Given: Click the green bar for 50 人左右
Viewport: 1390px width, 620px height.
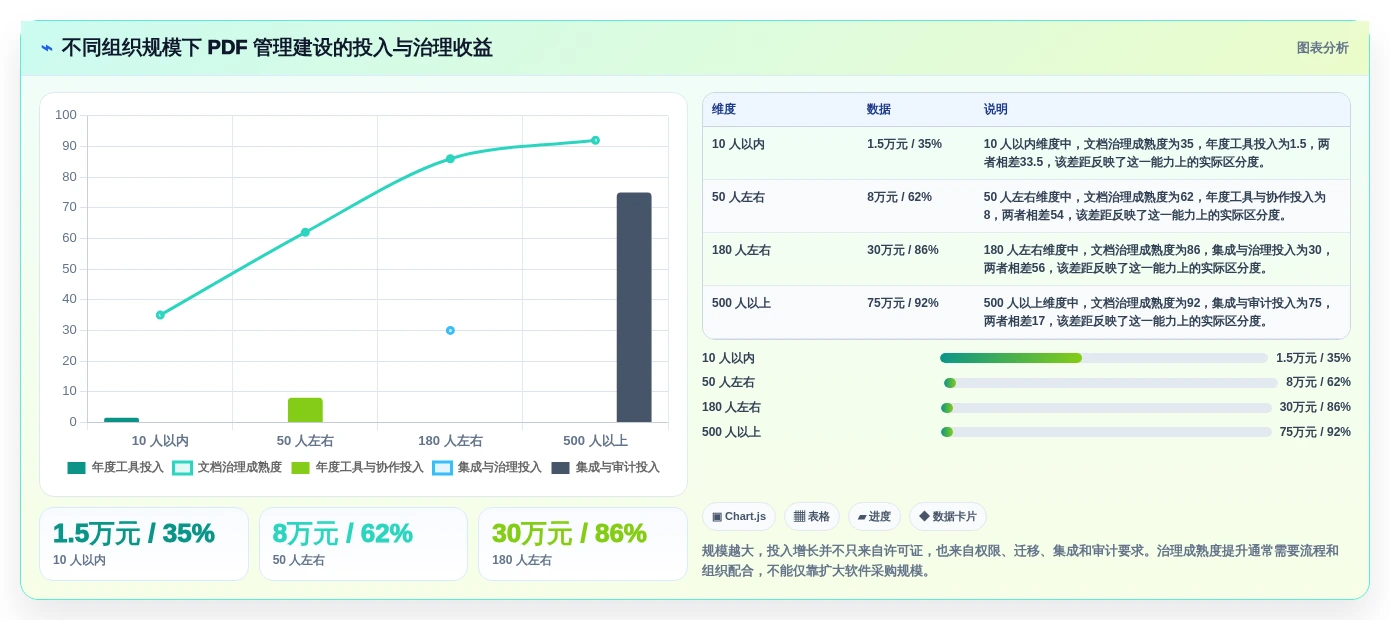Looking at the screenshot, I should (305, 410).
